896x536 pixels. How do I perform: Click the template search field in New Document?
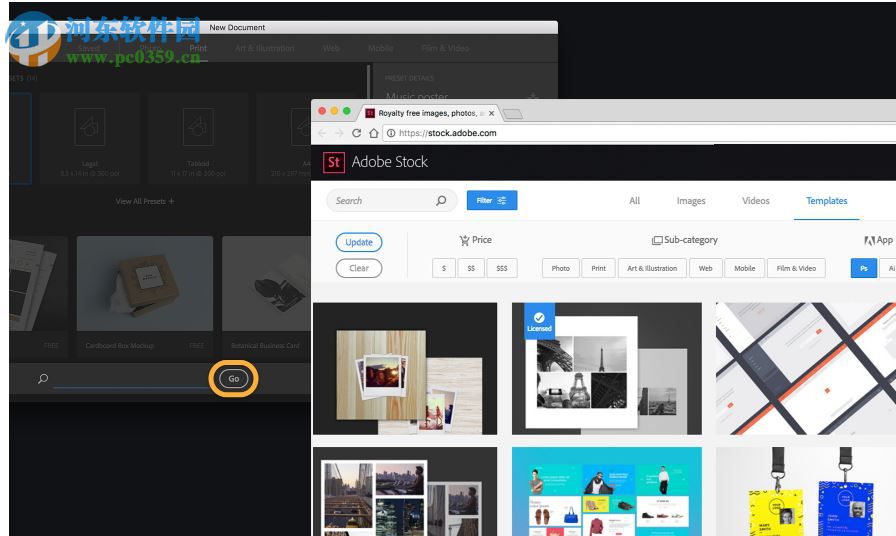click(133, 378)
